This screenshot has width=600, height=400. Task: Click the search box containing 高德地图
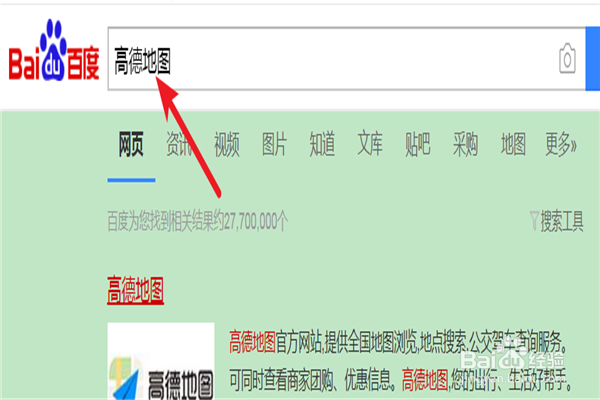346,59
